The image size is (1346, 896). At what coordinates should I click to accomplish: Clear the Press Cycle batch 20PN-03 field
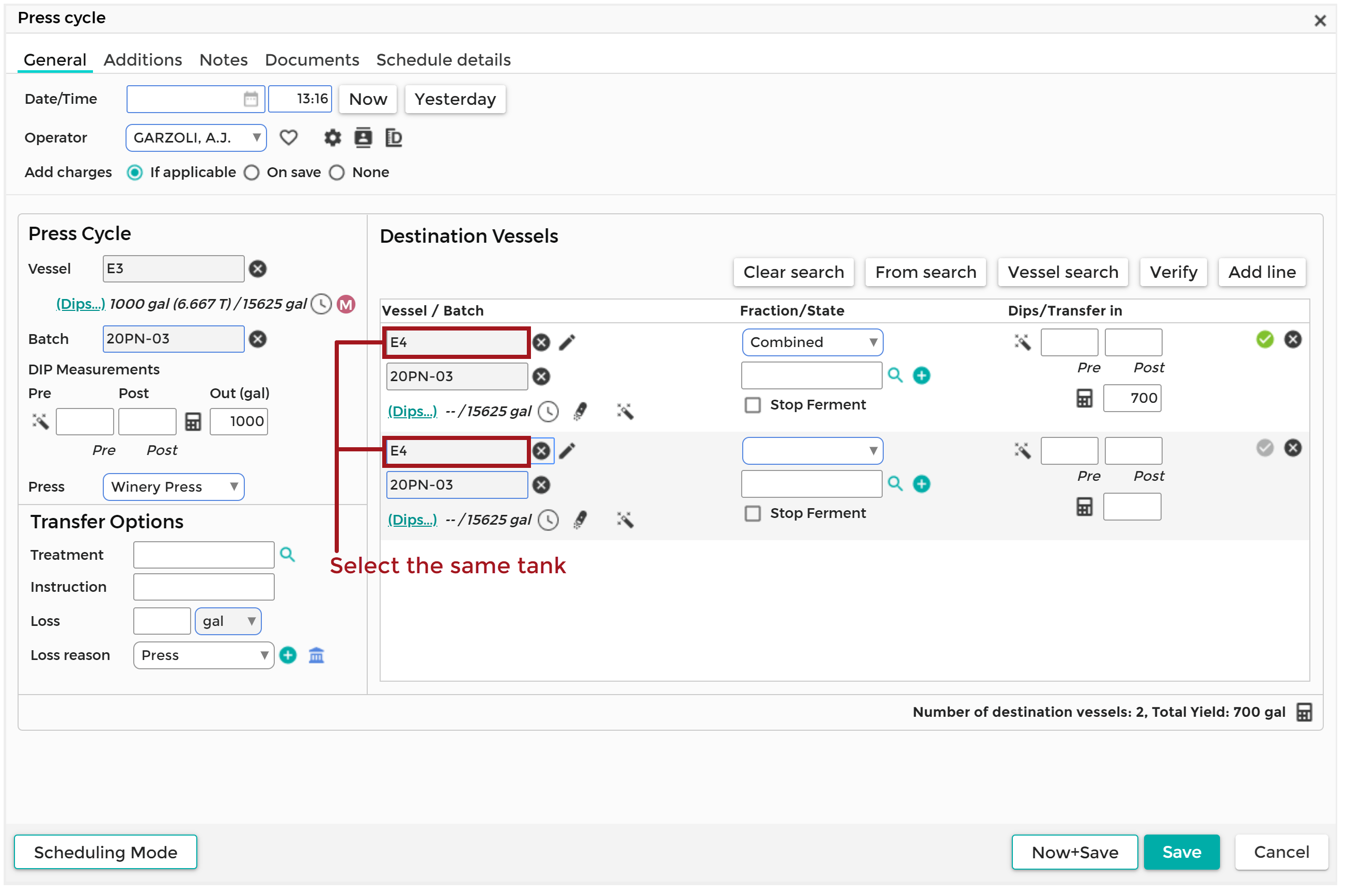click(258, 339)
